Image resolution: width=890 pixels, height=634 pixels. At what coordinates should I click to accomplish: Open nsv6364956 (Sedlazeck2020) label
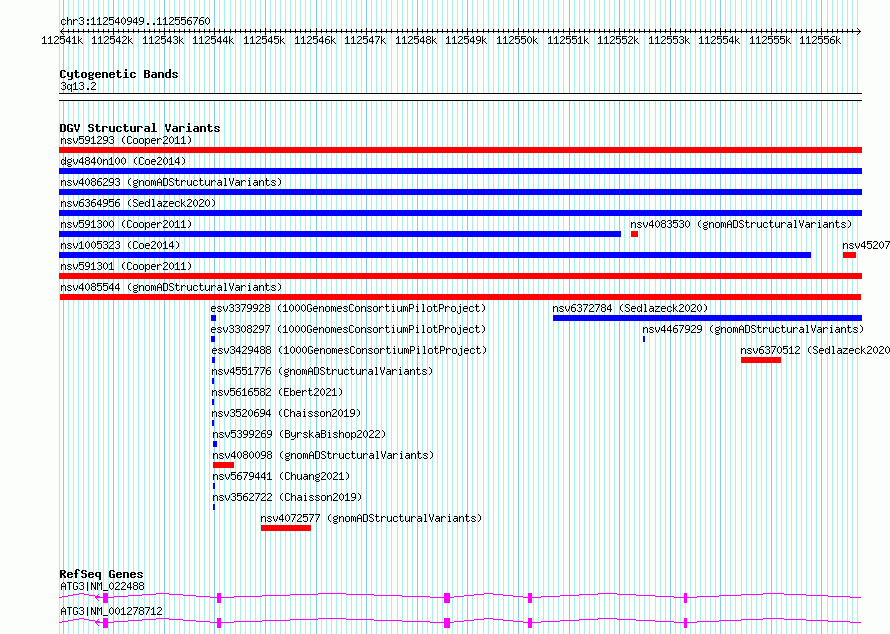pyautogui.click(x=138, y=203)
